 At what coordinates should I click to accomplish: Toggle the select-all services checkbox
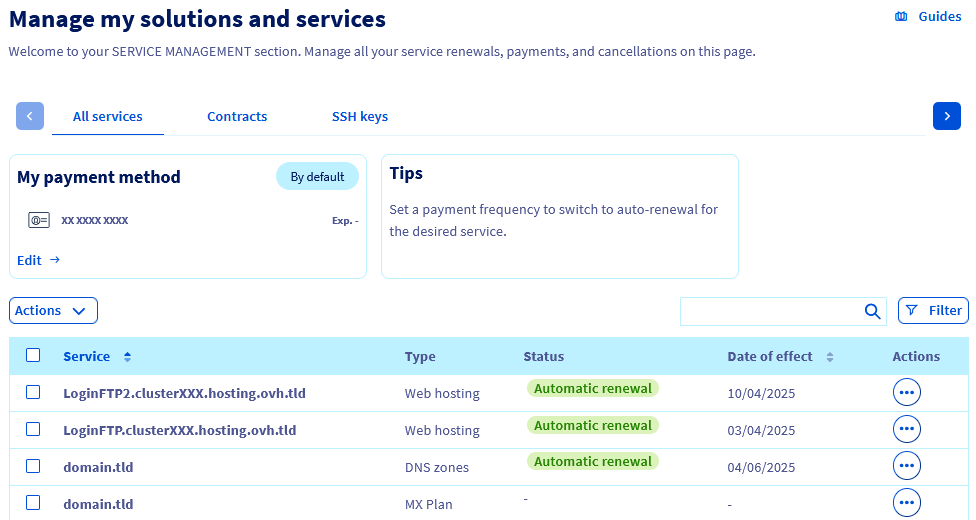pos(33,355)
